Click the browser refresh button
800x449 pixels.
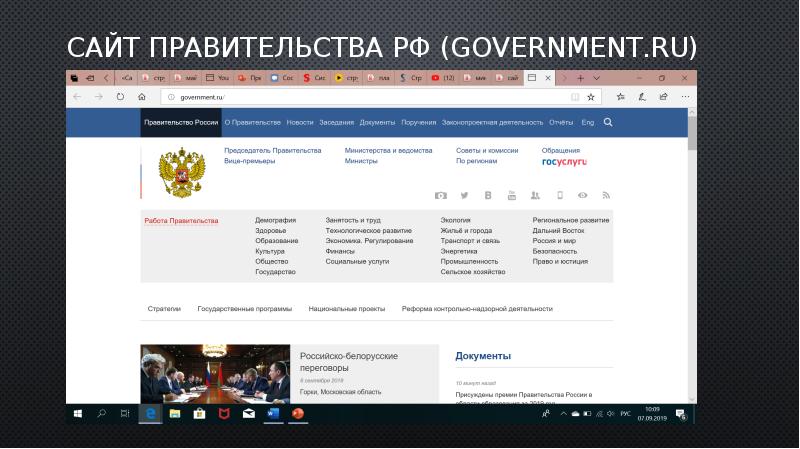(x=120, y=96)
